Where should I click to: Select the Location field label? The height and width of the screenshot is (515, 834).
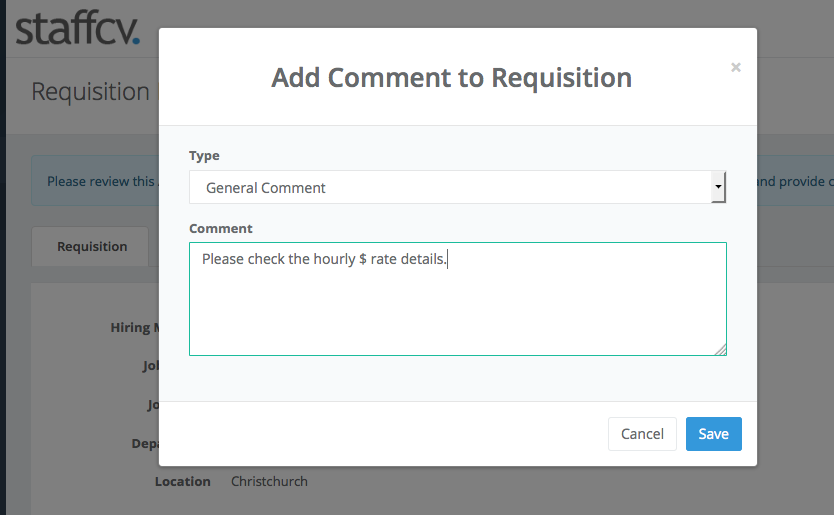[182, 481]
